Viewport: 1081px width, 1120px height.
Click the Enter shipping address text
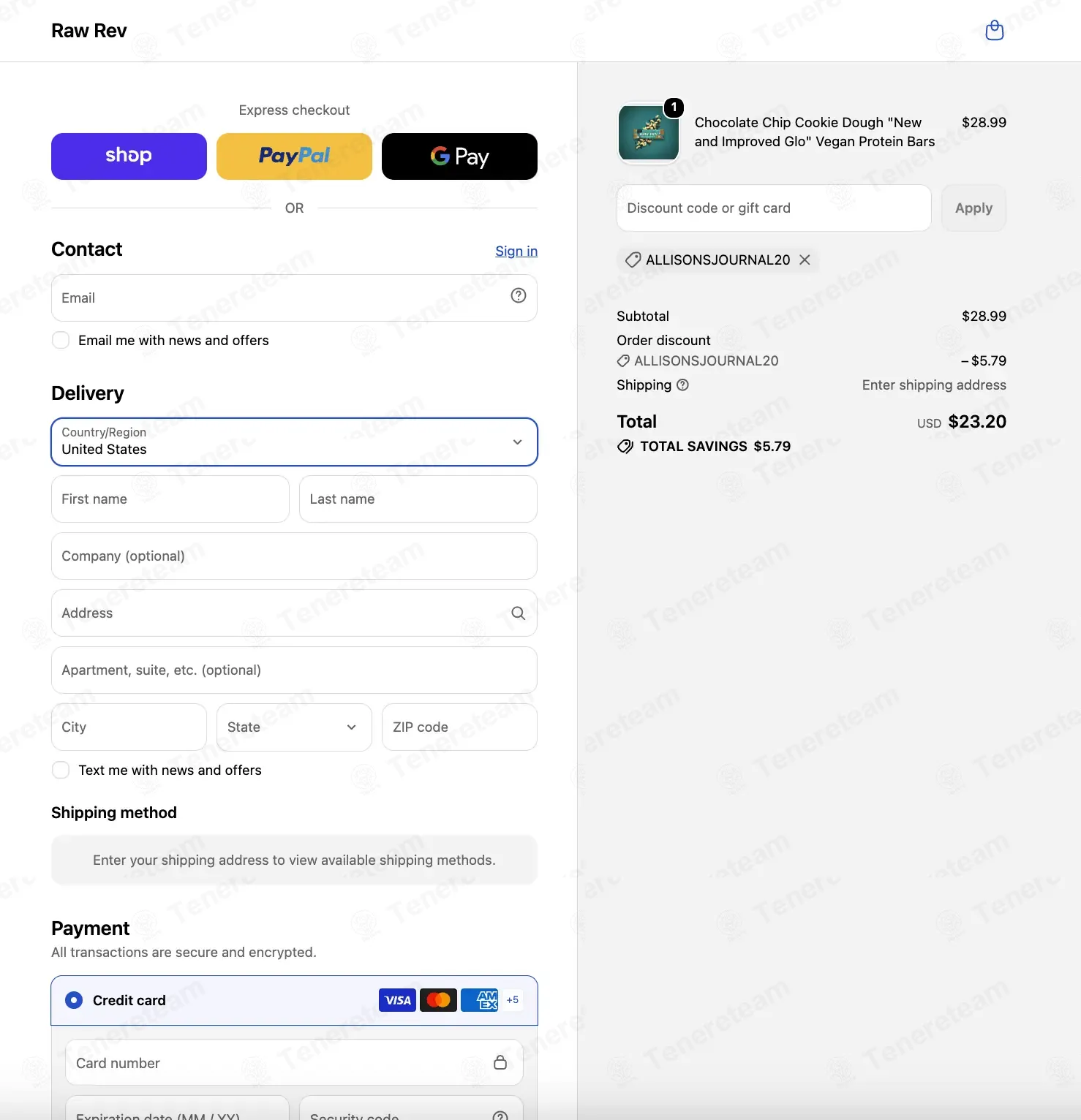(934, 385)
